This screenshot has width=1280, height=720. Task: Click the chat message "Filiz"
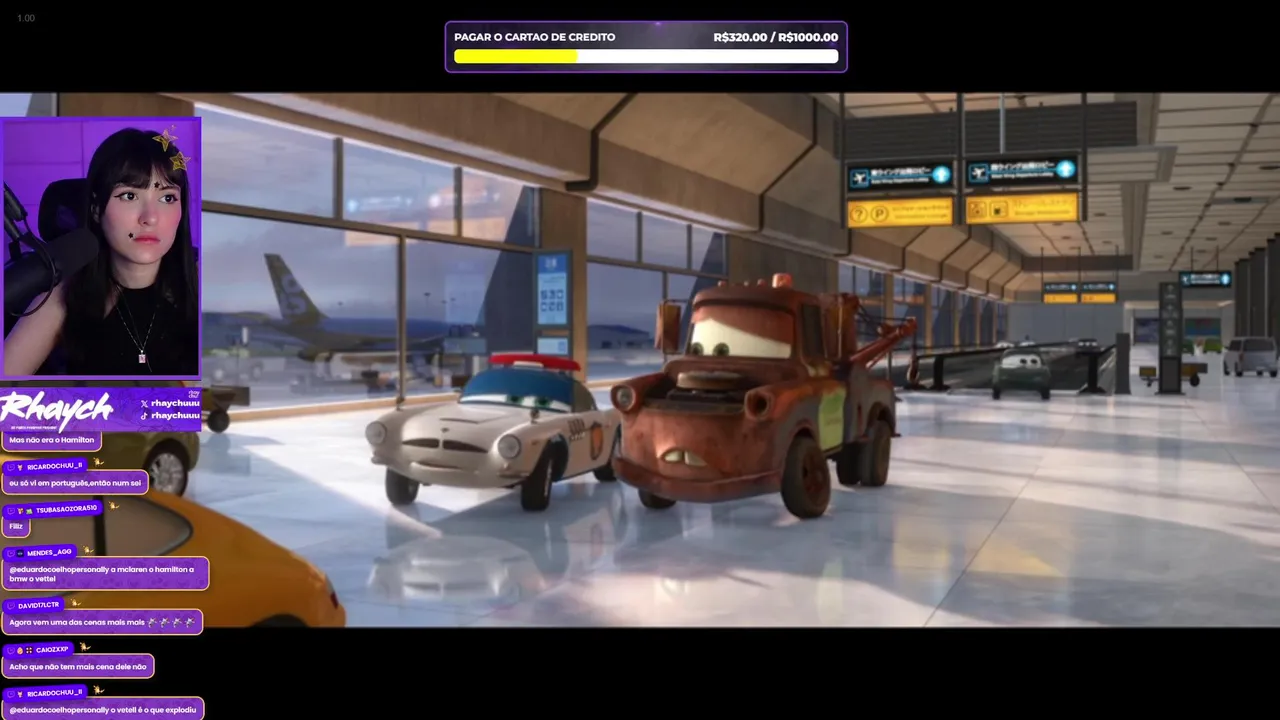coord(16,526)
